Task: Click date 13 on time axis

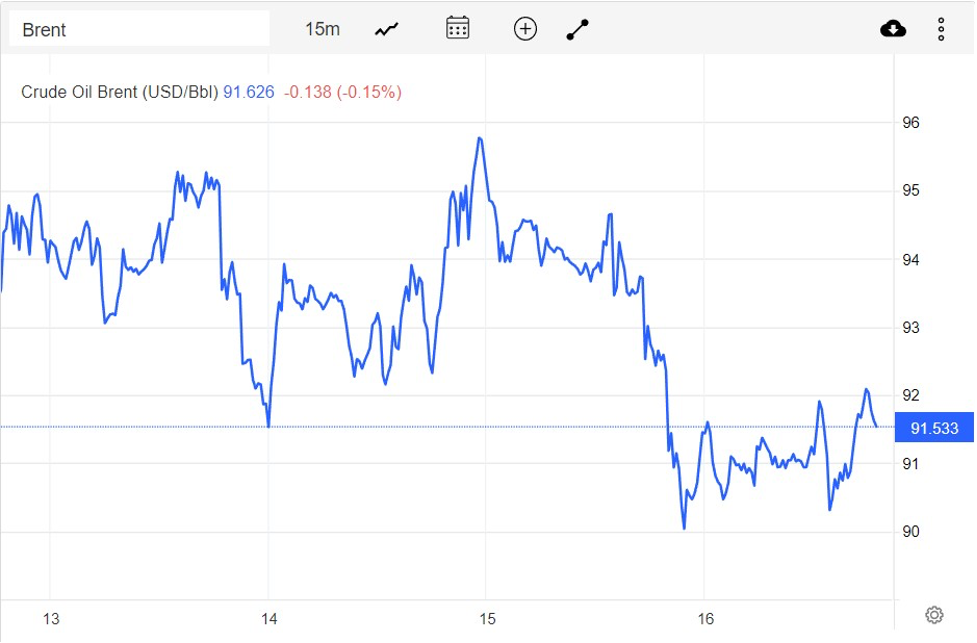Action: (x=51, y=619)
